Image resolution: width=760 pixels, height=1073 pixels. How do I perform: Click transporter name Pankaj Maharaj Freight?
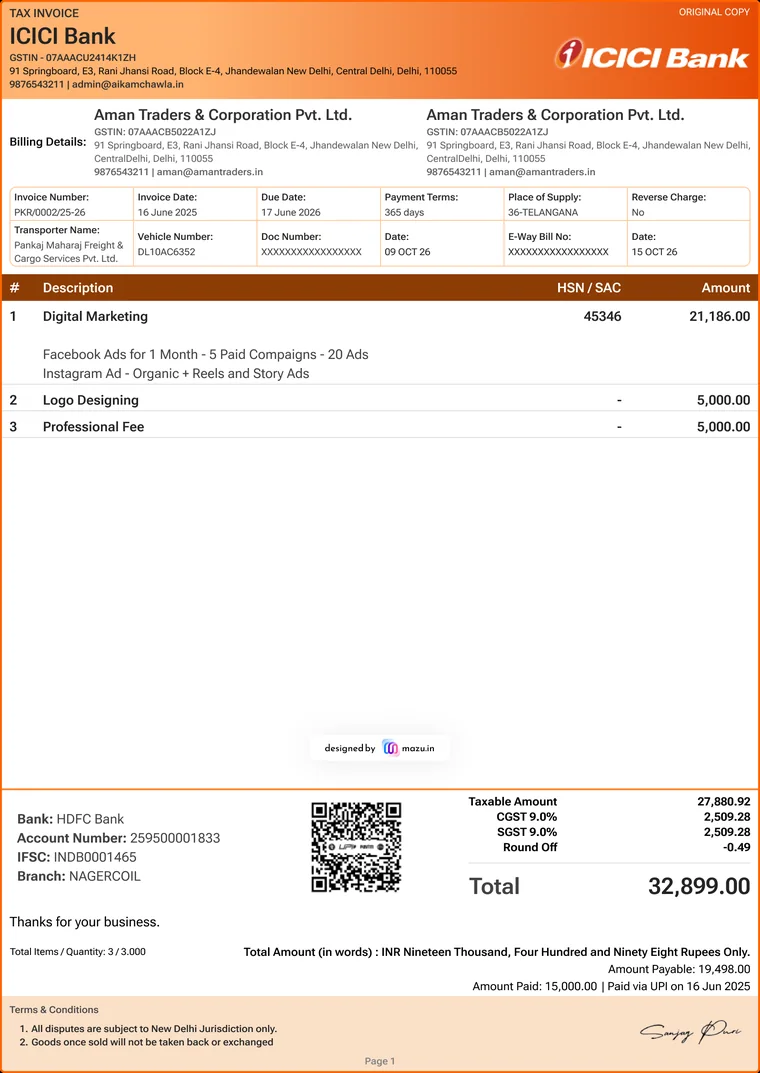(69, 251)
